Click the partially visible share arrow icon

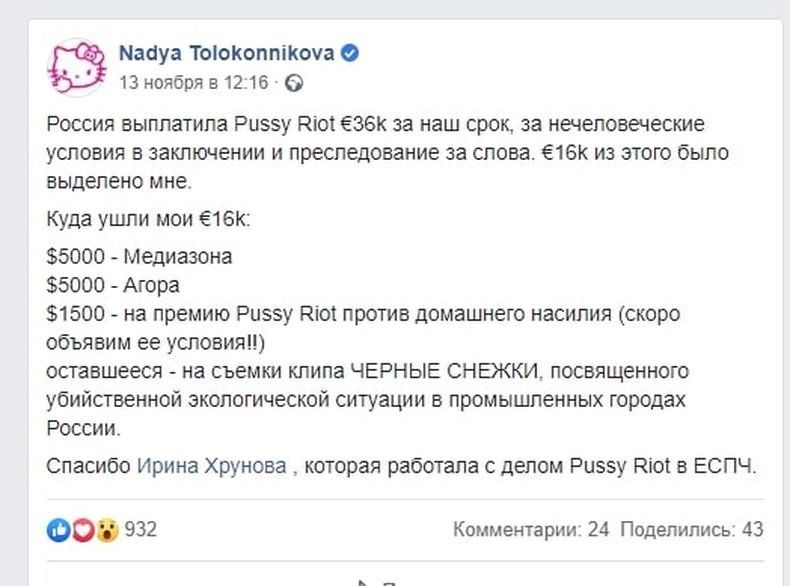(x=363, y=583)
